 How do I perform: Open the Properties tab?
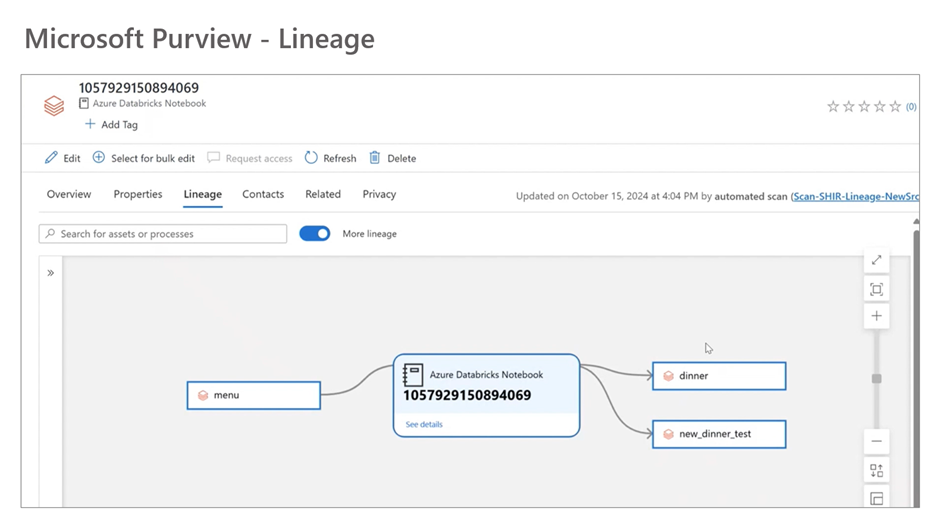coord(138,194)
